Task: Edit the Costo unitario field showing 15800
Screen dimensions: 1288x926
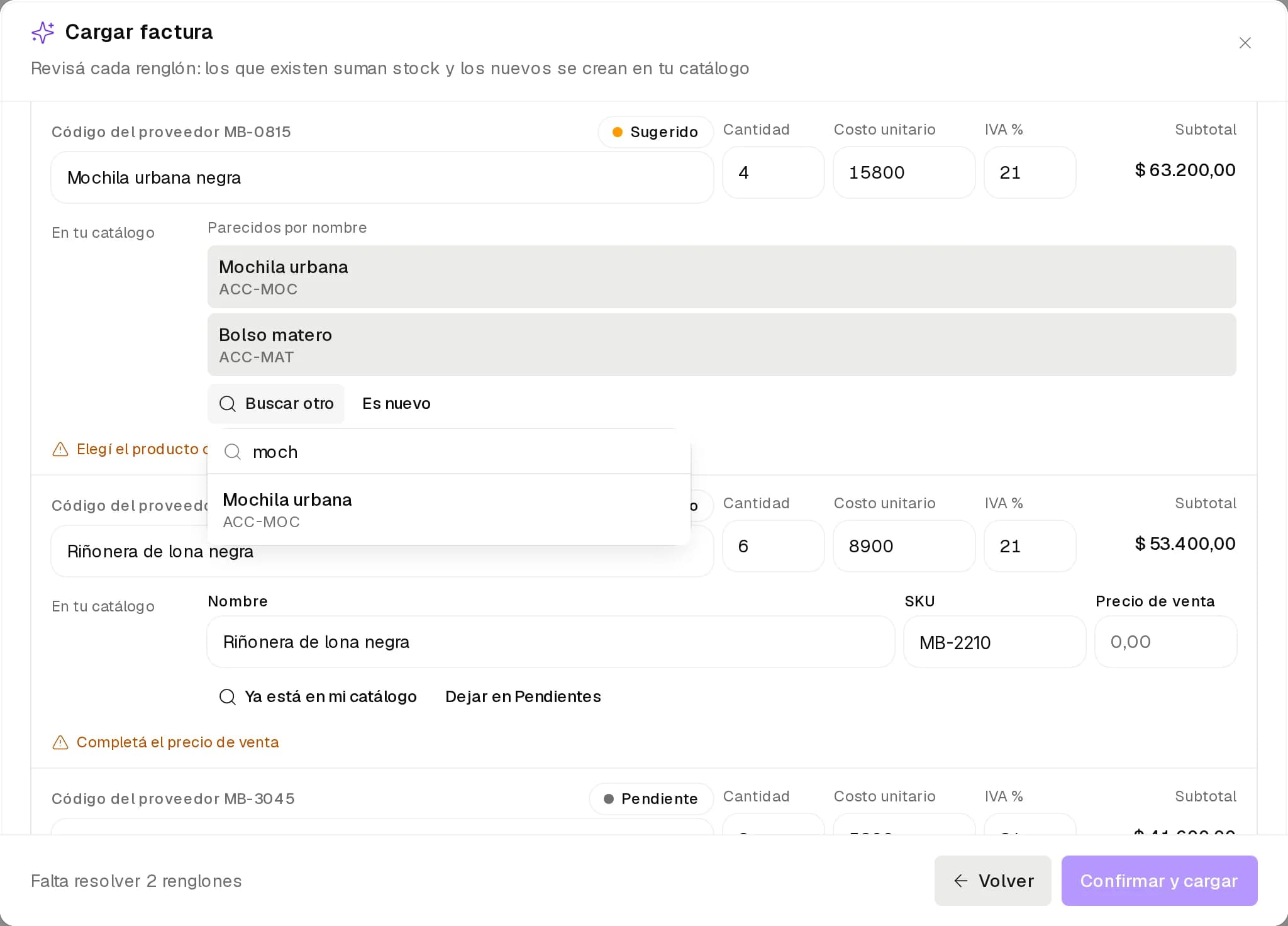Action: tap(904, 172)
